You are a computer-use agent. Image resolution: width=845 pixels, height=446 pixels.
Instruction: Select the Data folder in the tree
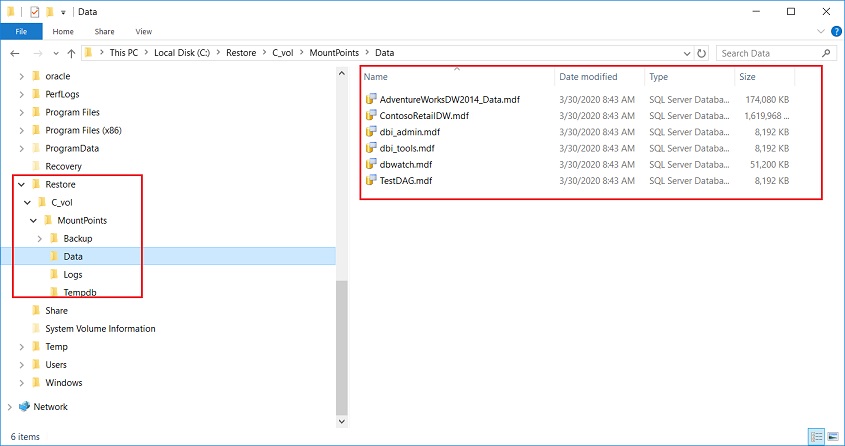point(73,256)
